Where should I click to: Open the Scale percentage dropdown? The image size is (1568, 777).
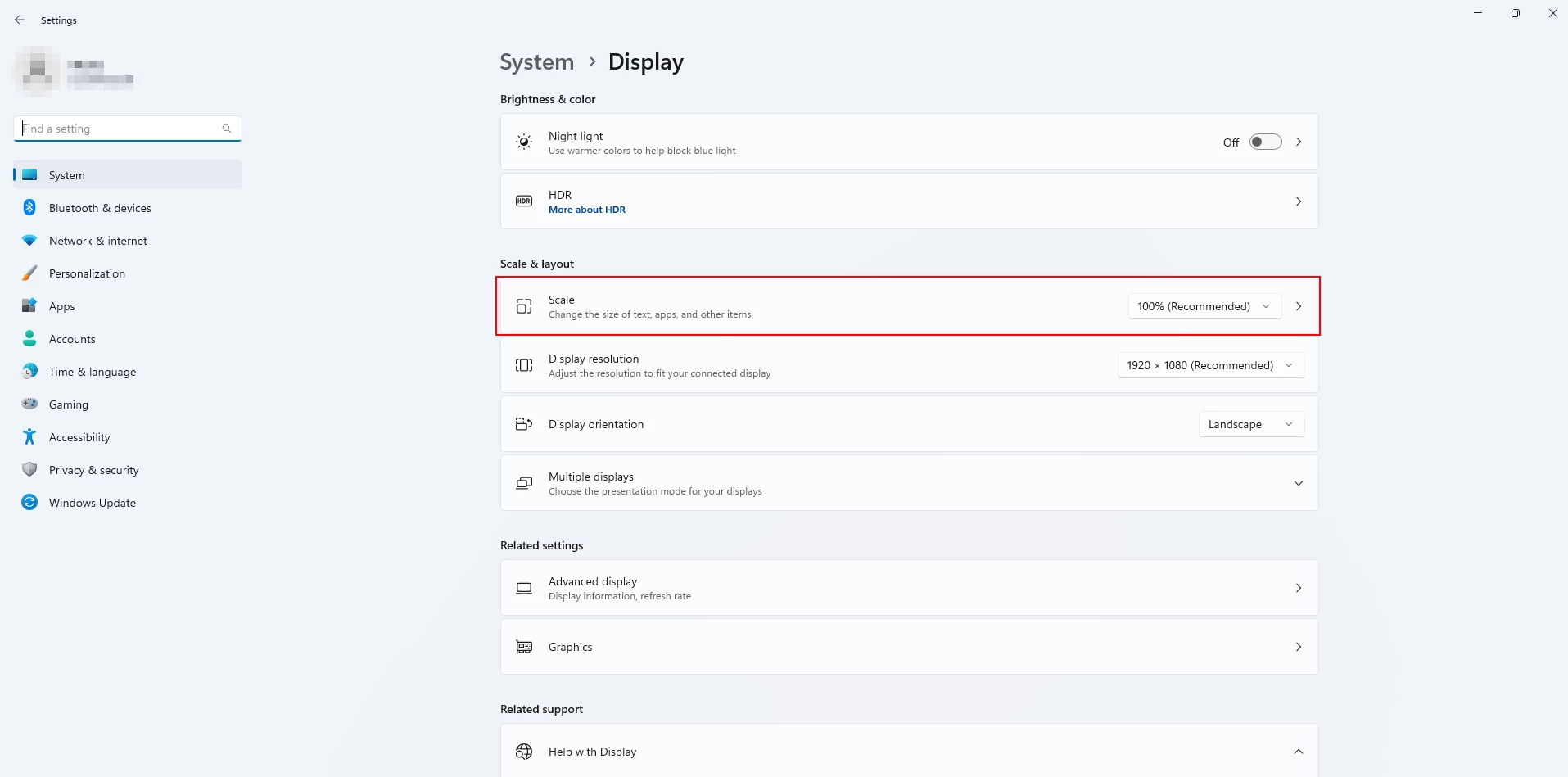(1204, 306)
